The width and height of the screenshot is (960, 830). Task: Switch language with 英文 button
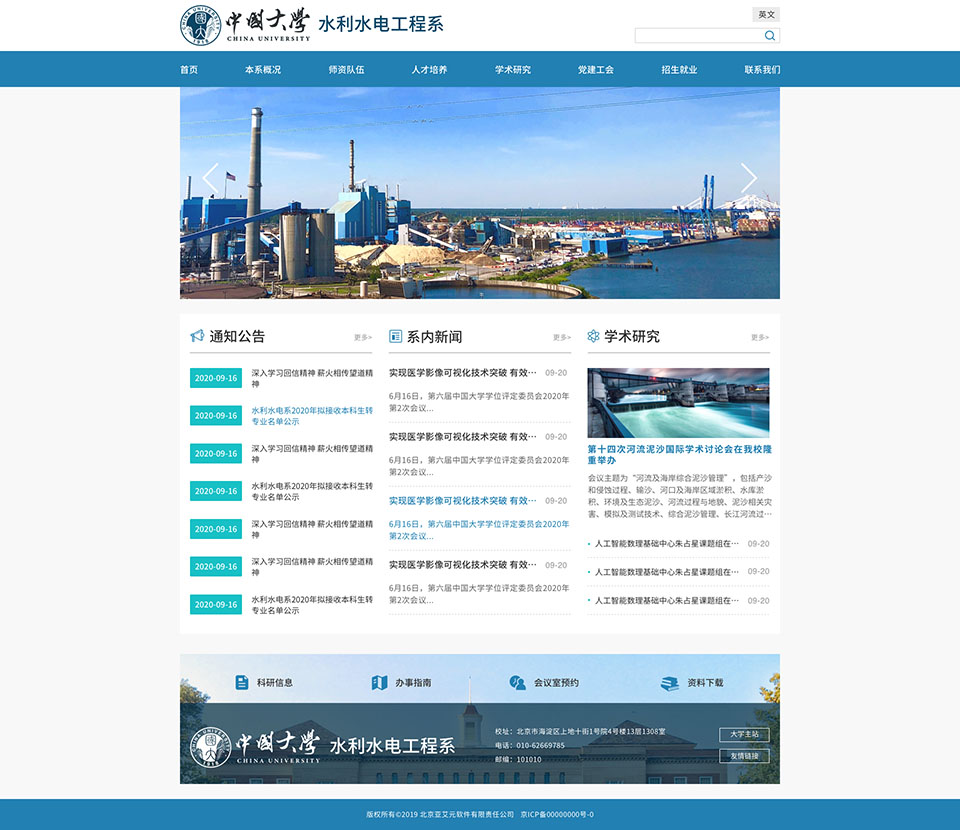pos(766,14)
